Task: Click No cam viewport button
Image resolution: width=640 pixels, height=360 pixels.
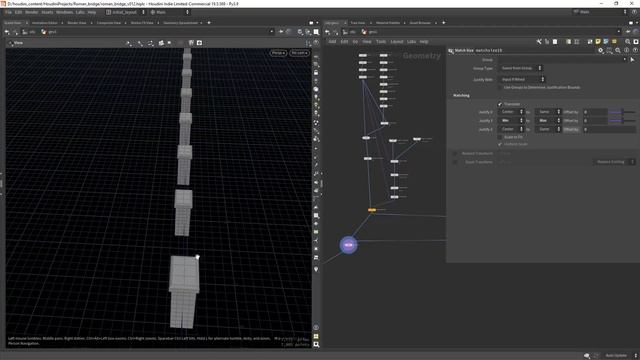Action: coord(299,53)
